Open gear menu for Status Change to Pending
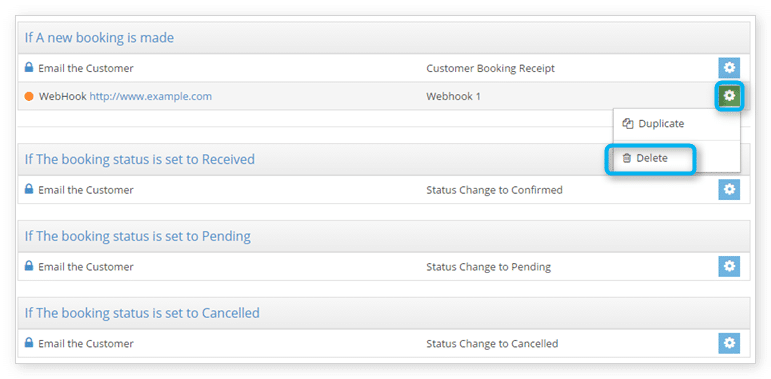The width and height of the screenshot is (771, 379). click(729, 266)
